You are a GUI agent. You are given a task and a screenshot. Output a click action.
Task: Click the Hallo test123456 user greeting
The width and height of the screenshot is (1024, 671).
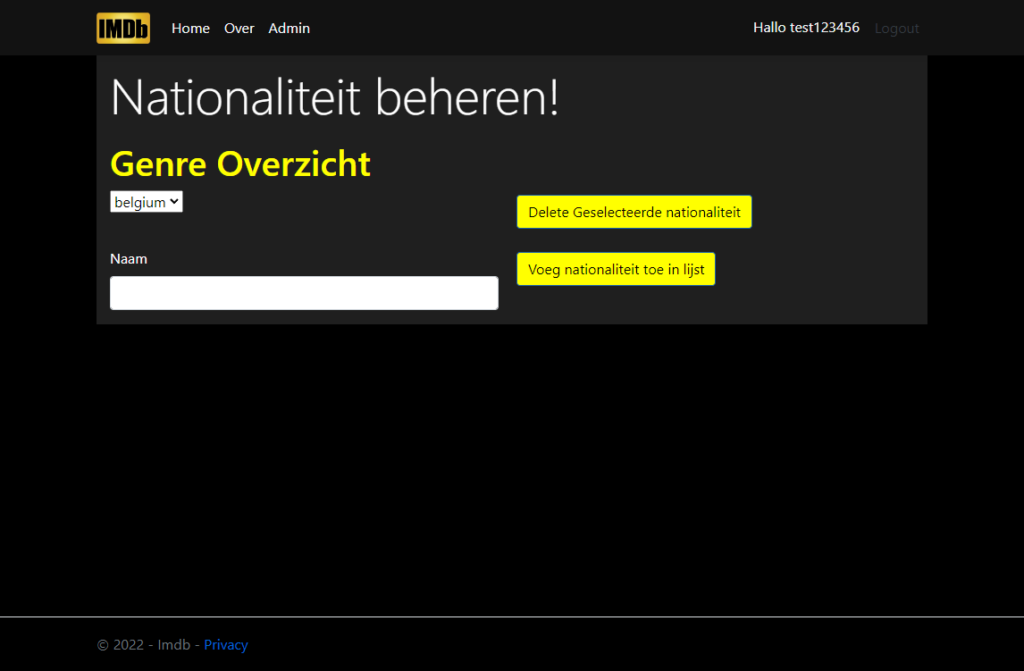806,27
